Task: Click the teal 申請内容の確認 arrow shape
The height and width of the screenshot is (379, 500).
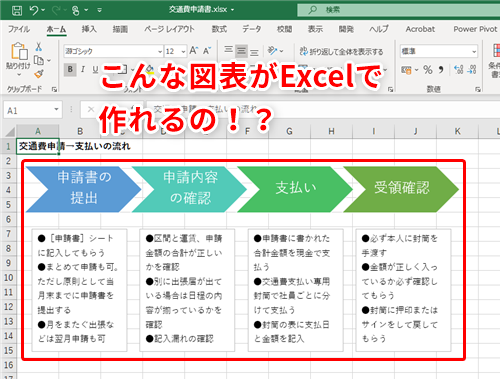Action: coord(190,189)
